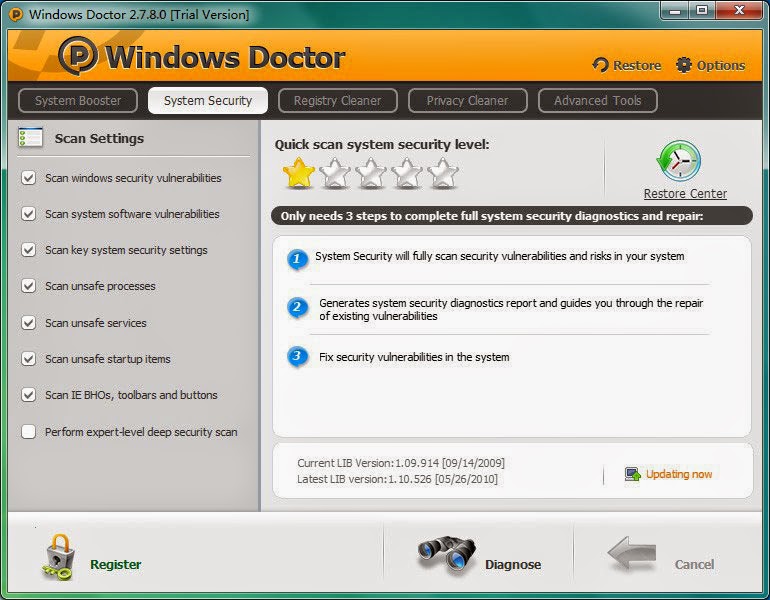Image resolution: width=770 pixels, height=600 pixels.
Task: Click the Options gear icon
Action: tap(684, 65)
